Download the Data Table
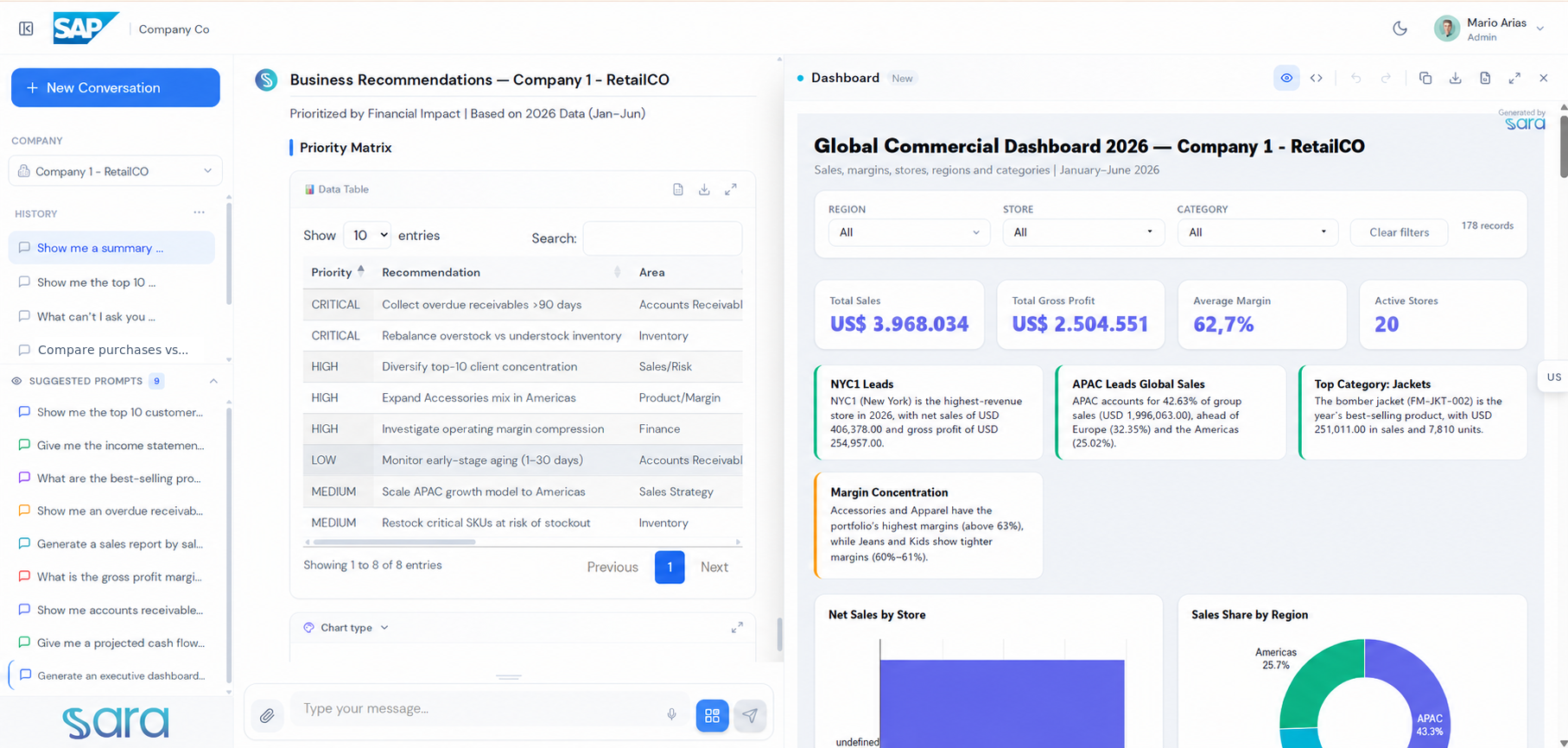Screen dimensions: 1568x748 point(704,189)
